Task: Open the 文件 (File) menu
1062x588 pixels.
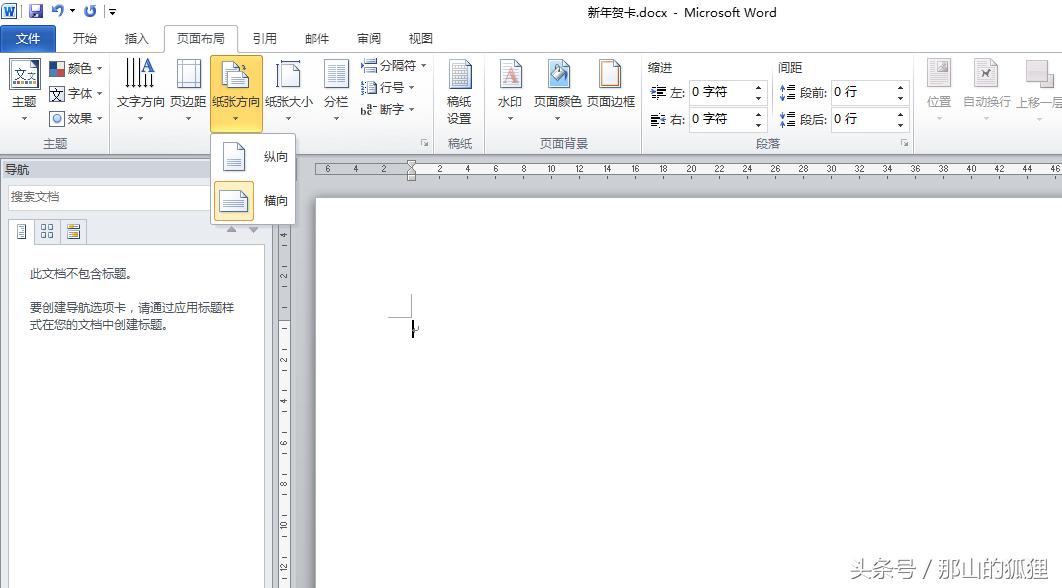Action: (x=28, y=38)
